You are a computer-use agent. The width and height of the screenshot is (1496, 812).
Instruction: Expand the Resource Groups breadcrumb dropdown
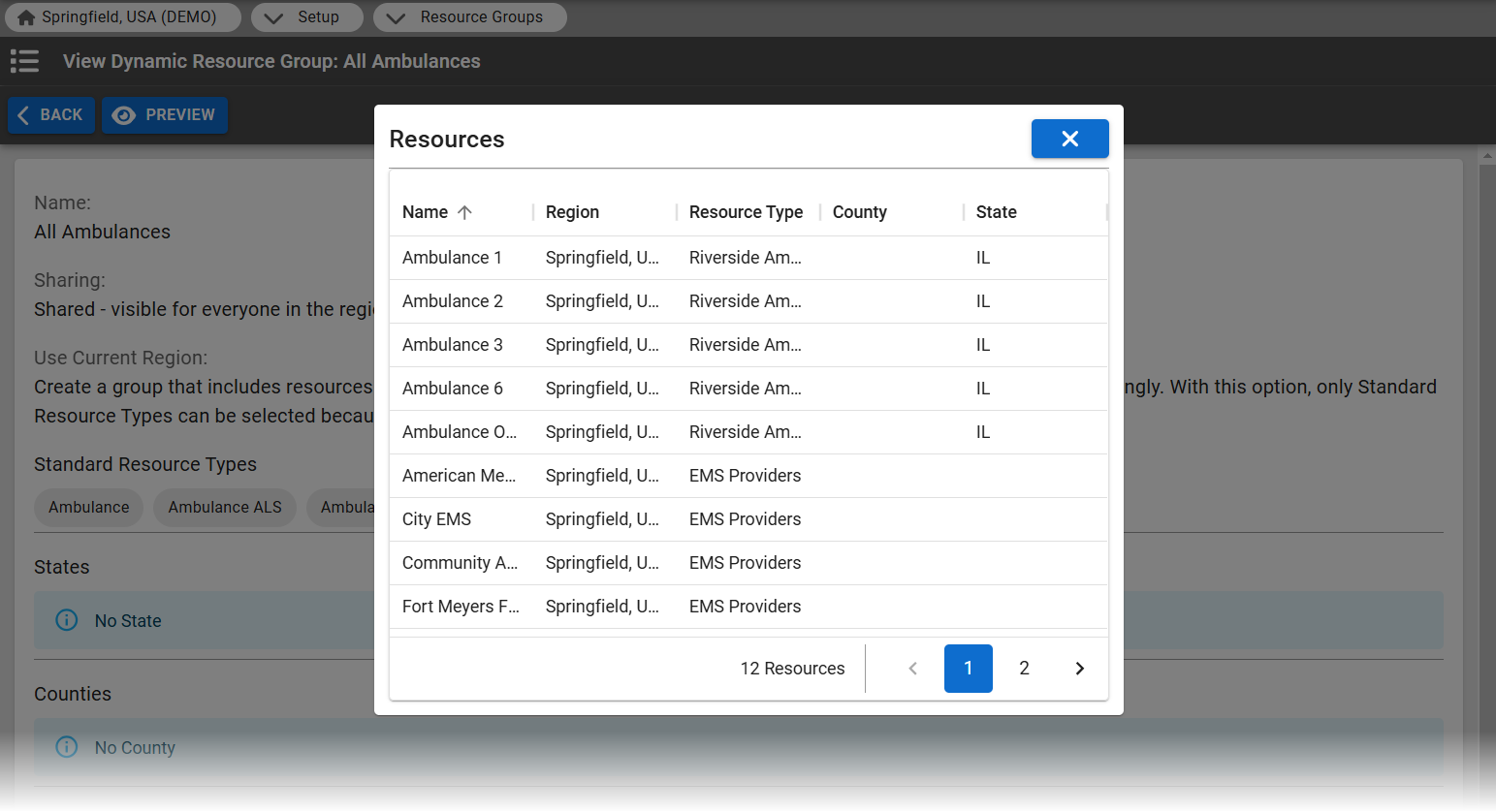(x=397, y=17)
